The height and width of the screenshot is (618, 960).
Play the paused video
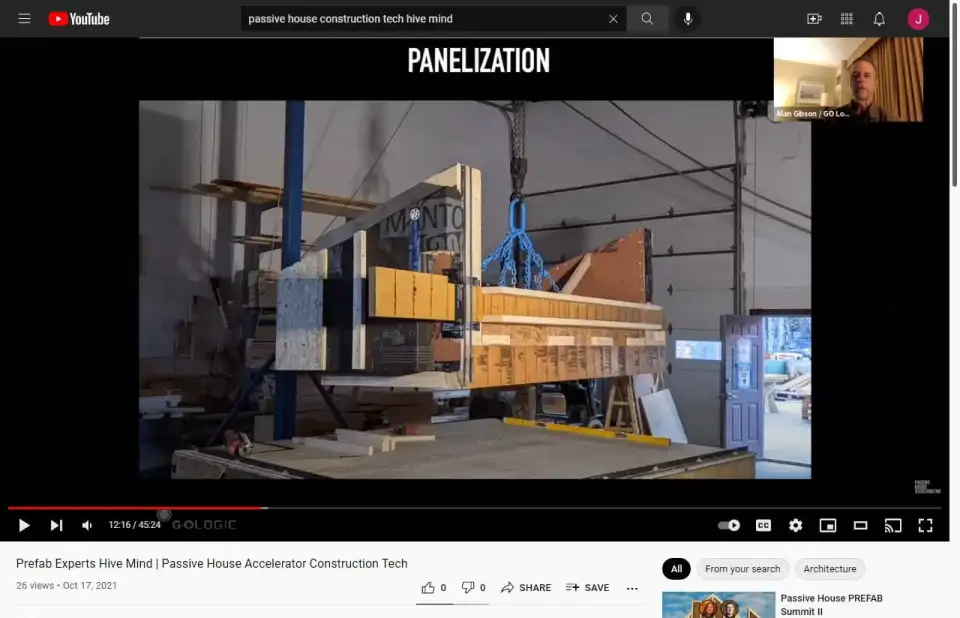tap(24, 525)
